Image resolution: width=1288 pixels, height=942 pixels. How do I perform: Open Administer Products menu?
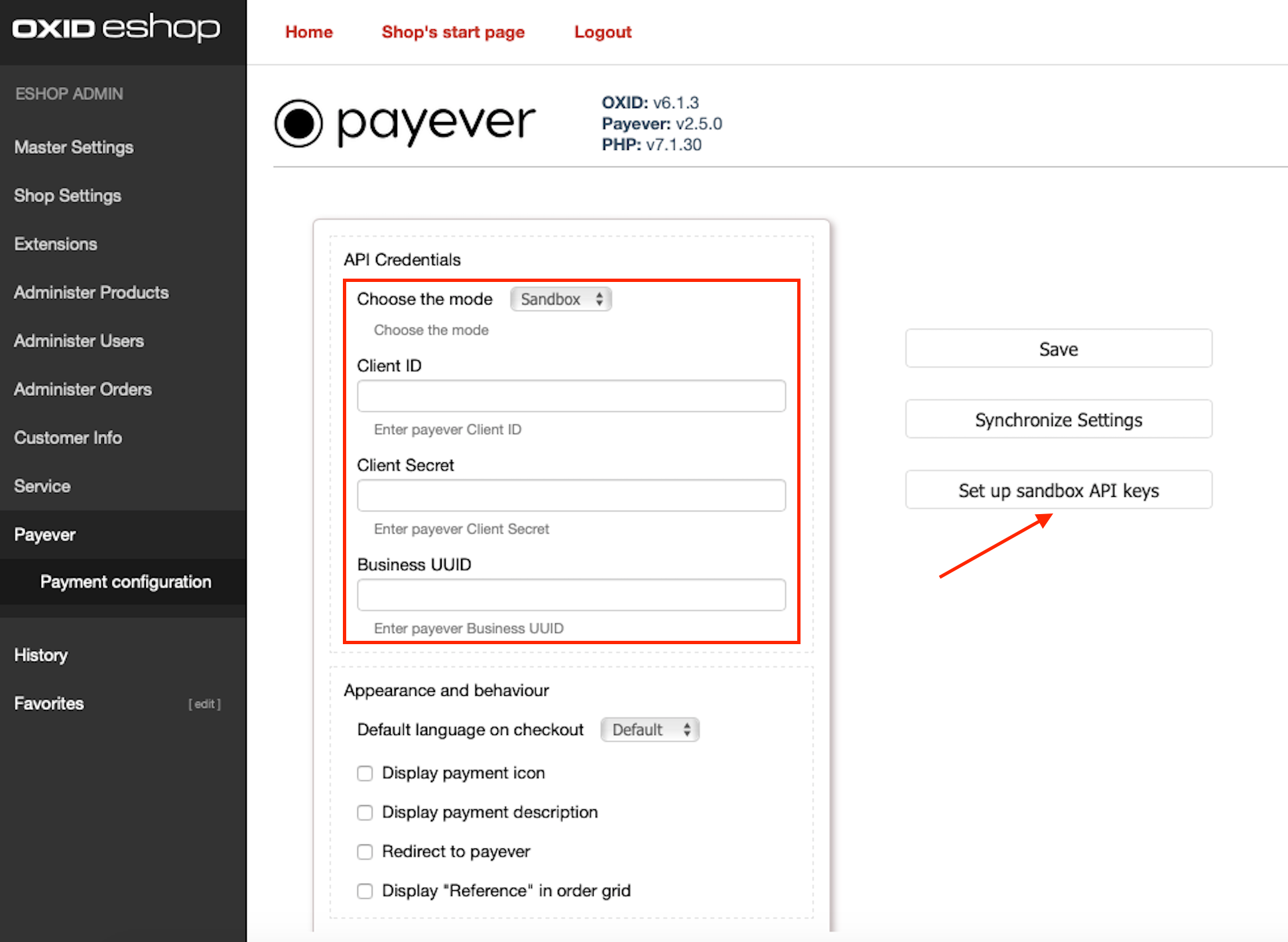[x=92, y=293]
